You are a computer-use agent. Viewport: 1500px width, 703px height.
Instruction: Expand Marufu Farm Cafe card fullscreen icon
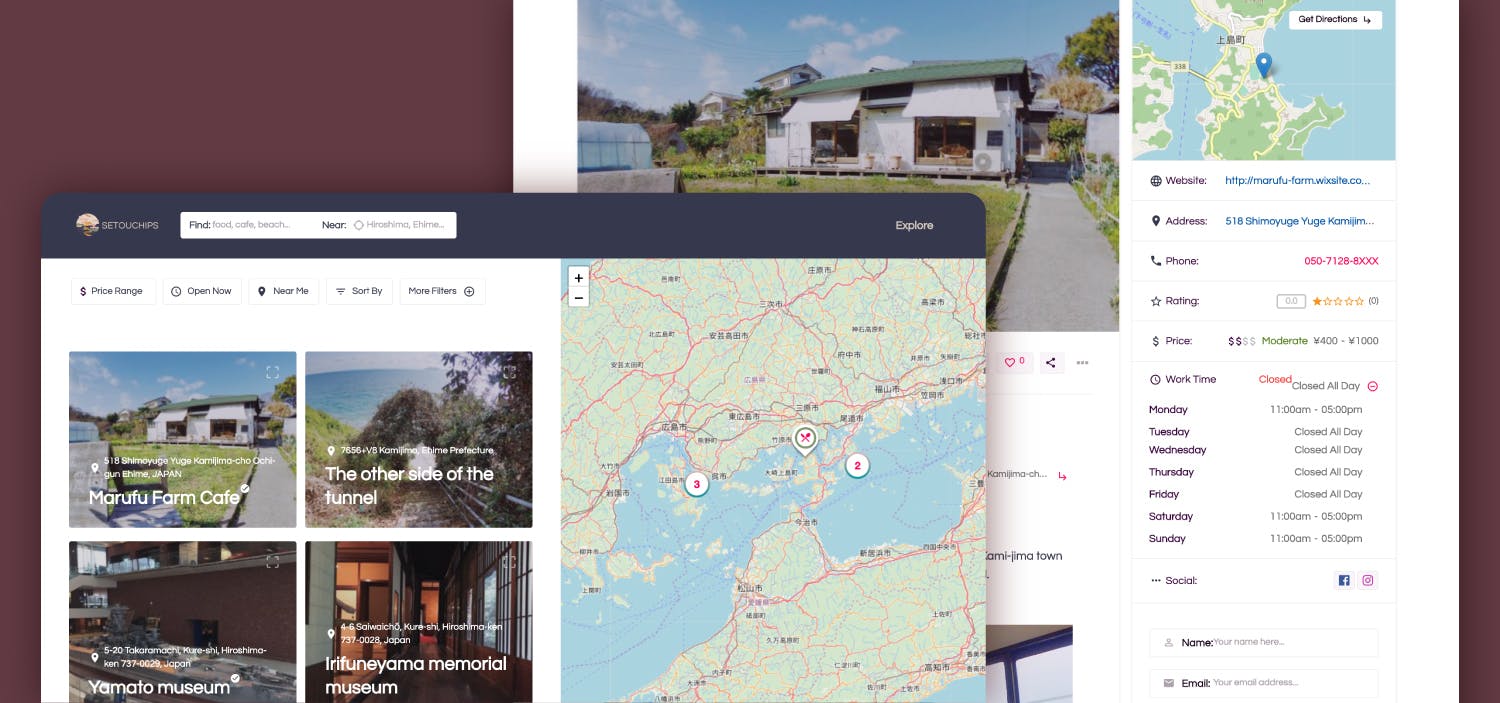tap(272, 372)
